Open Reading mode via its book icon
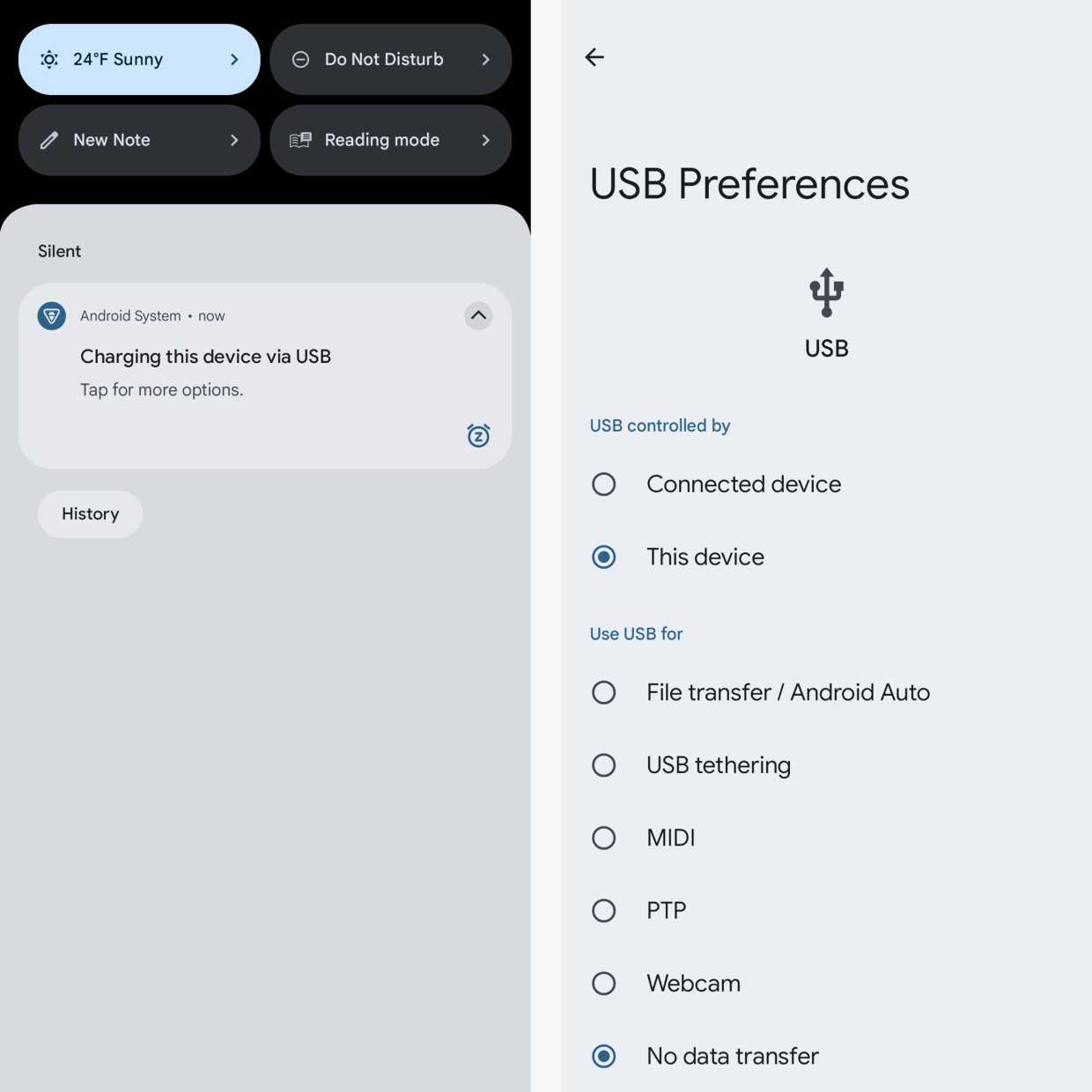The height and width of the screenshot is (1092, 1092). (x=300, y=140)
